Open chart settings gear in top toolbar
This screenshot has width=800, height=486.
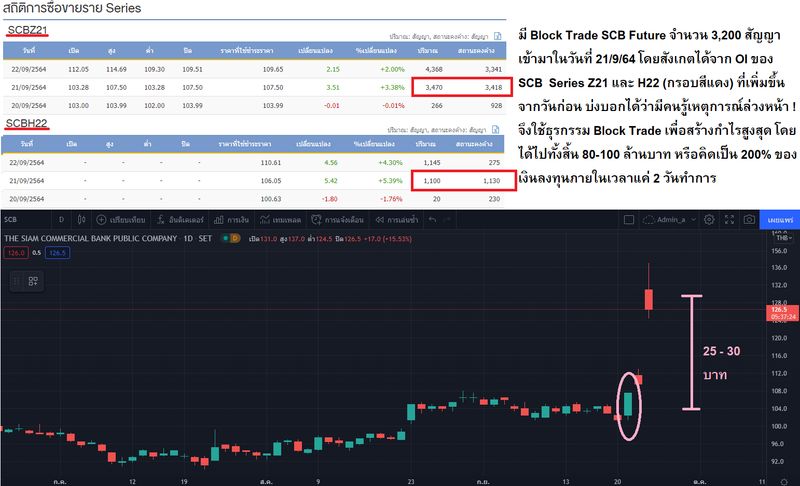[x=709, y=220]
